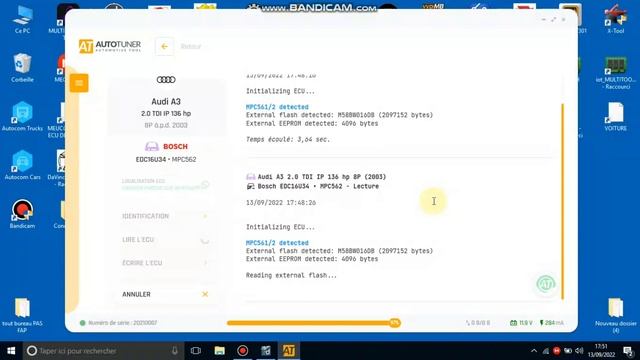Viewport: 640px width, 360px height.
Task: Click the green serial number status dot
Action: [82, 323]
